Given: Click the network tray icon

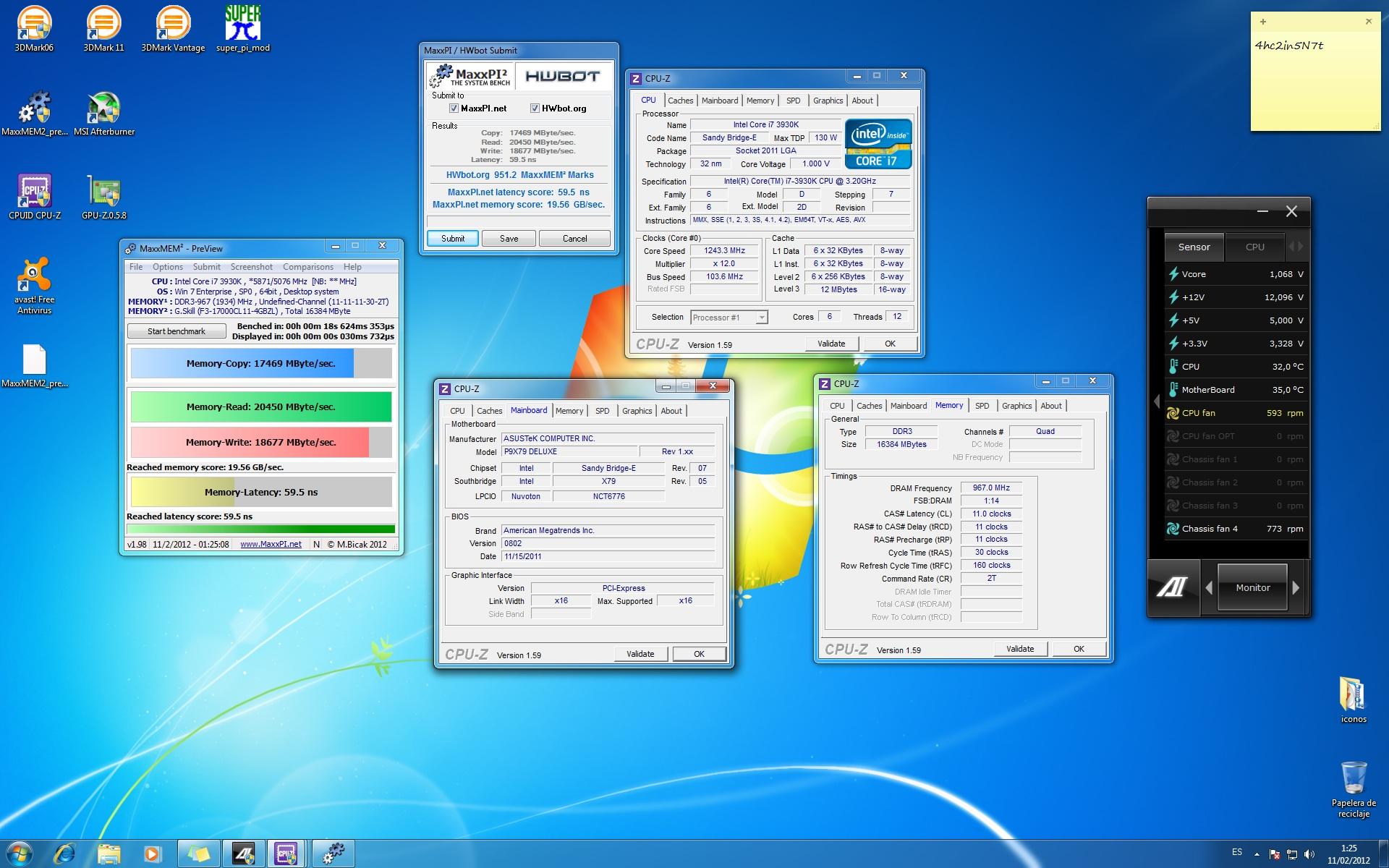Looking at the screenshot, I should [1292, 855].
